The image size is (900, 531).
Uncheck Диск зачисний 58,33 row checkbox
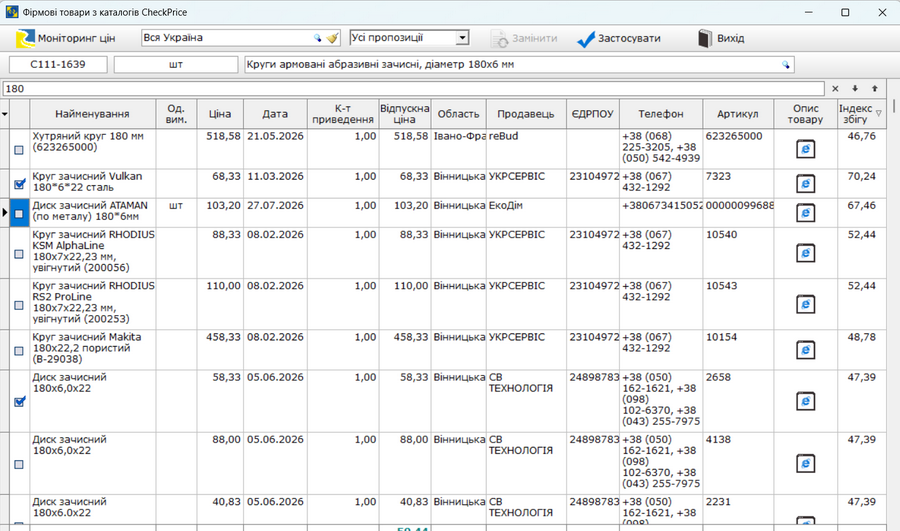(x=19, y=401)
